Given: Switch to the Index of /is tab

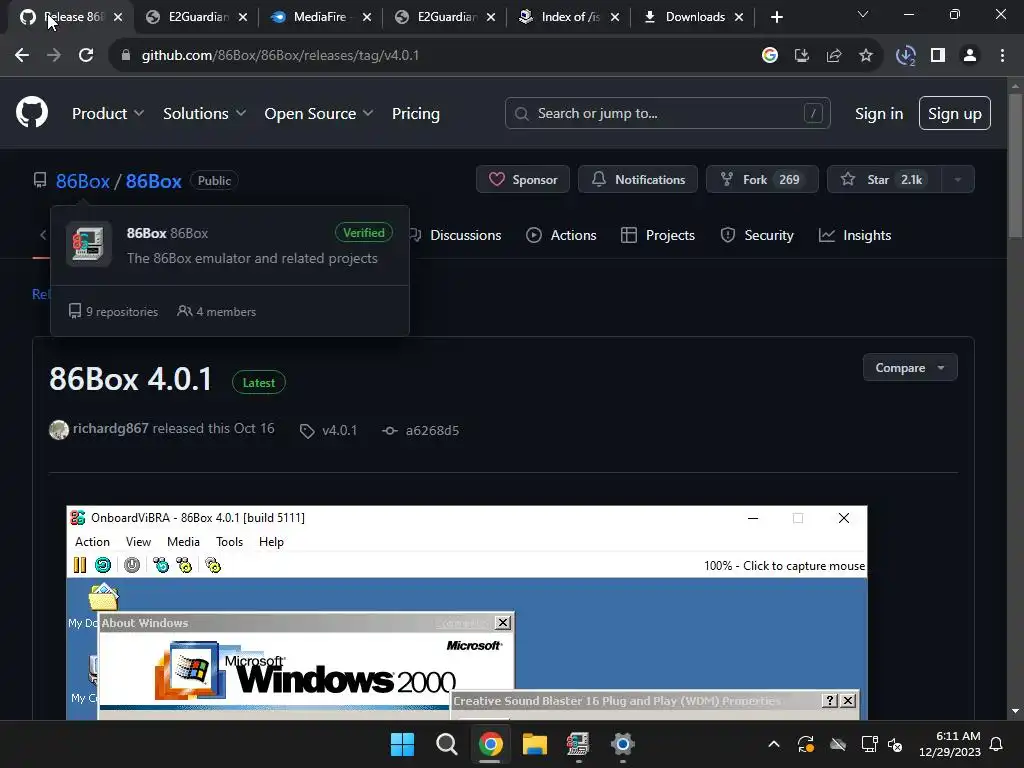Looking at the screenshot, I should 570,17.
